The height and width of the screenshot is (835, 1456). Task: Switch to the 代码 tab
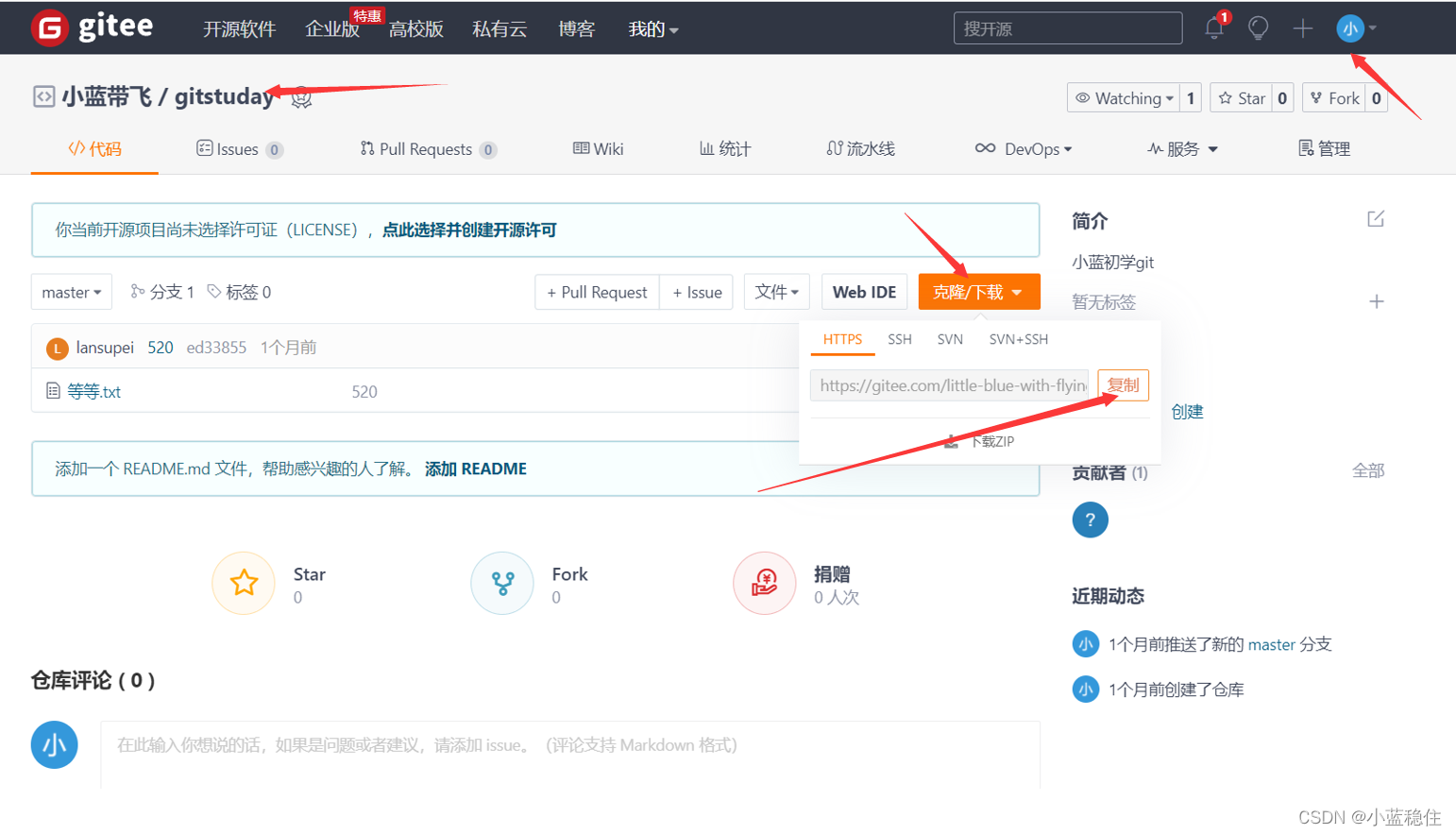point(94,149)
